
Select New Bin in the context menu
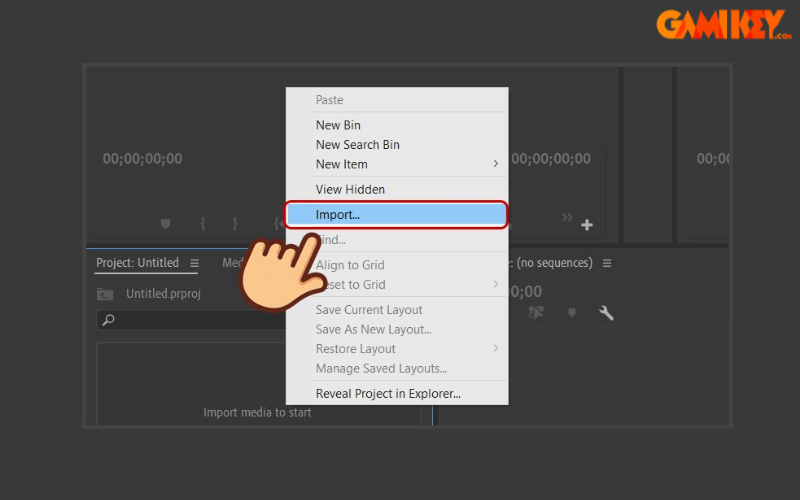point(338,125)
